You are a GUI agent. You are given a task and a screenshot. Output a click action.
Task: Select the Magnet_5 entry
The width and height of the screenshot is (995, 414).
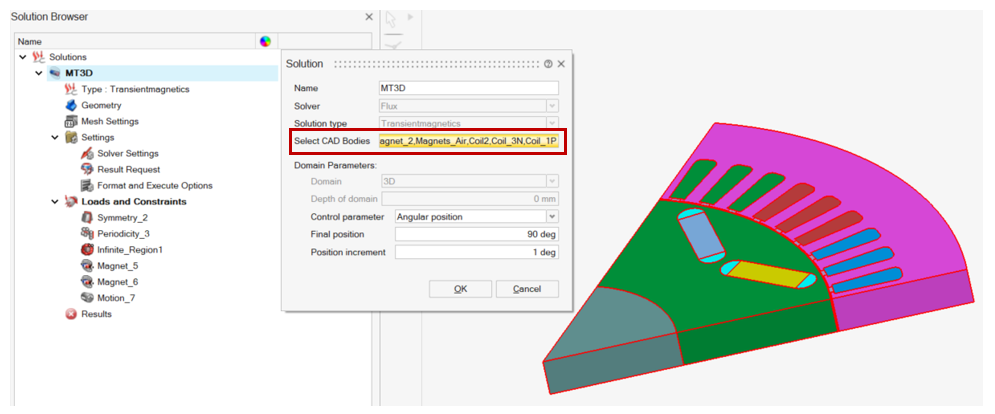point(117,265)
